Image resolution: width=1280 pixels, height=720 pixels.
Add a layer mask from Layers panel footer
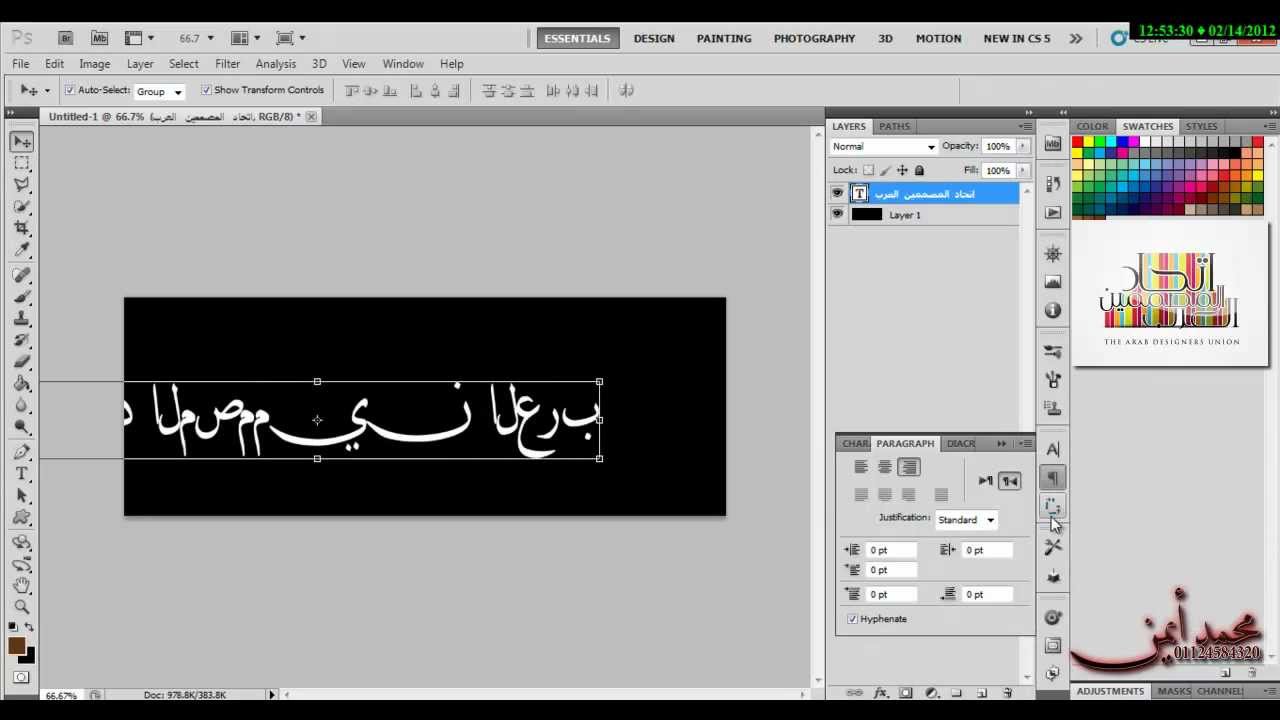pyautogui.click(x=906, y=692)
